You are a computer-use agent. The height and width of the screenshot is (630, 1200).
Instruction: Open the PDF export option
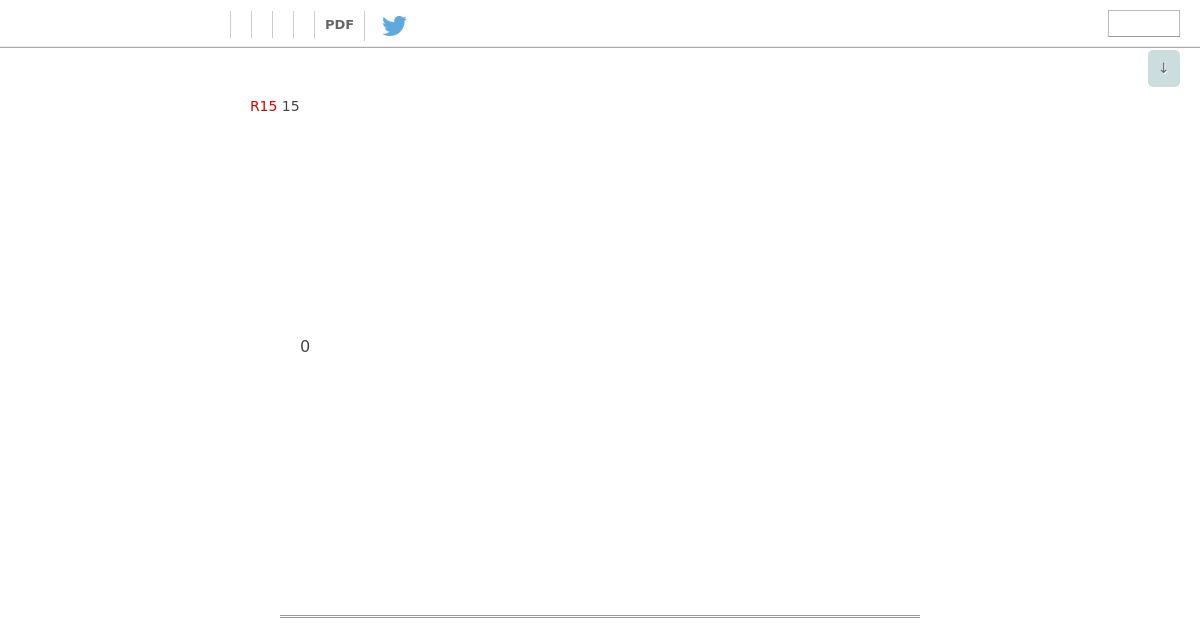[x=339, y=25]
